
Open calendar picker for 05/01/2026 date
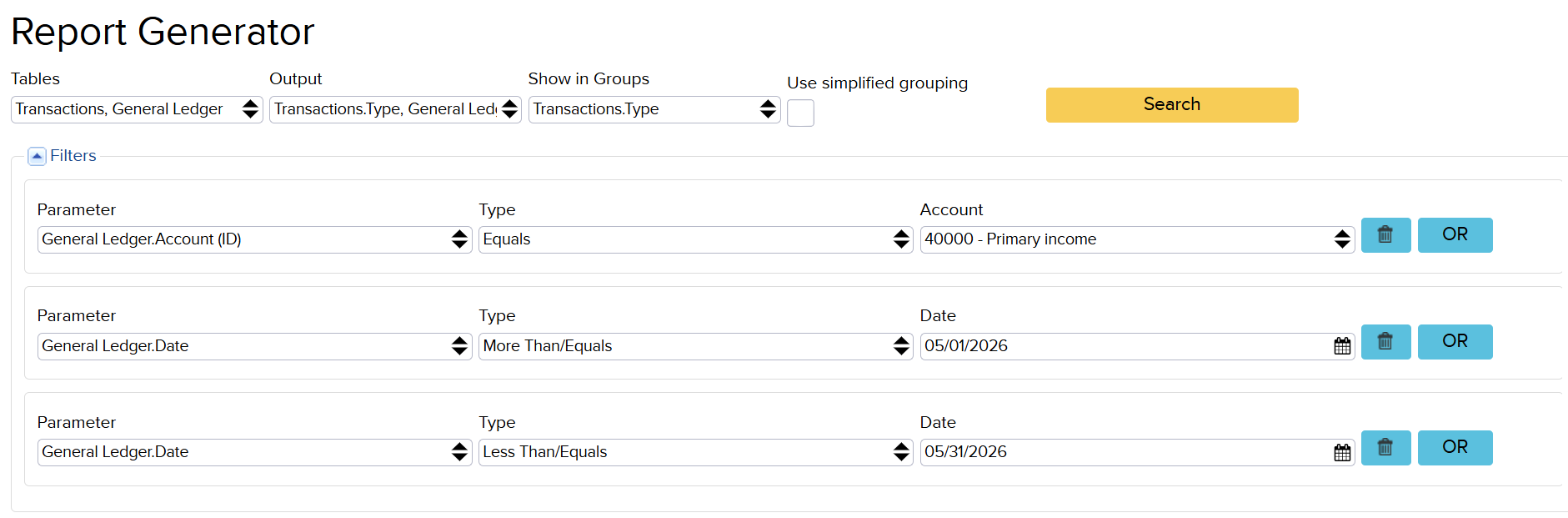point(1342,346)
